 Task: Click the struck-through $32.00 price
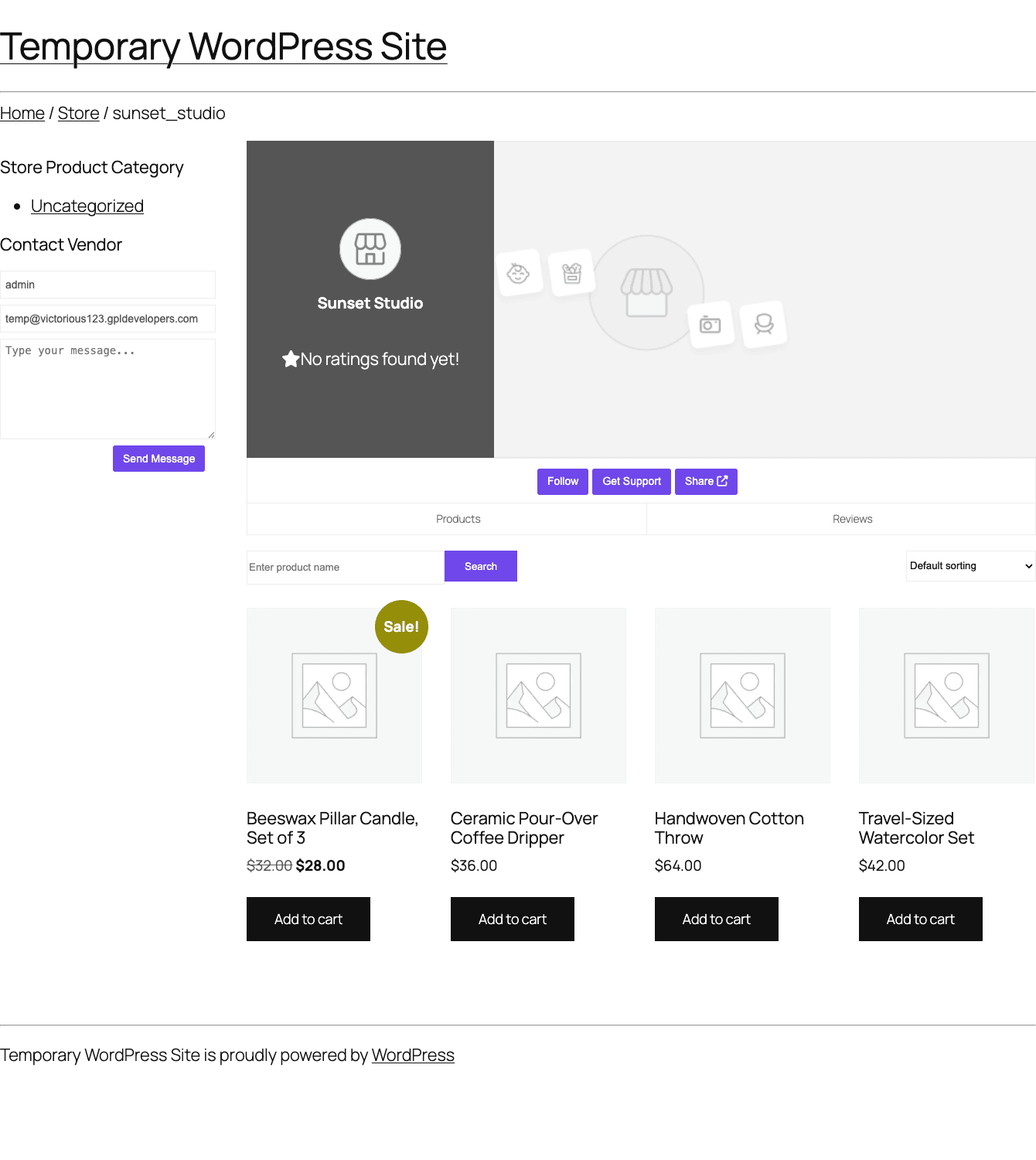269,865
